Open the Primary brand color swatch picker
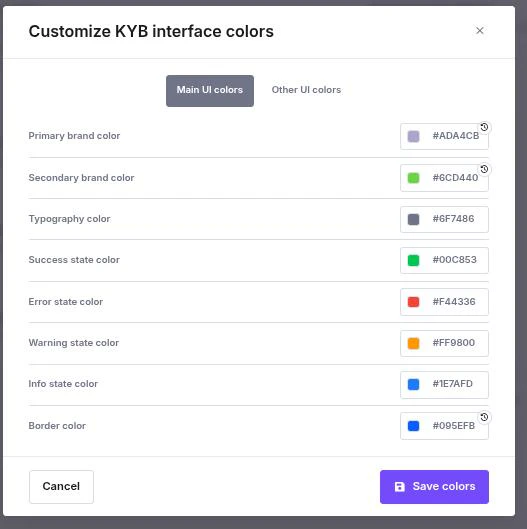527x529 pixels. tap(413, 136)
